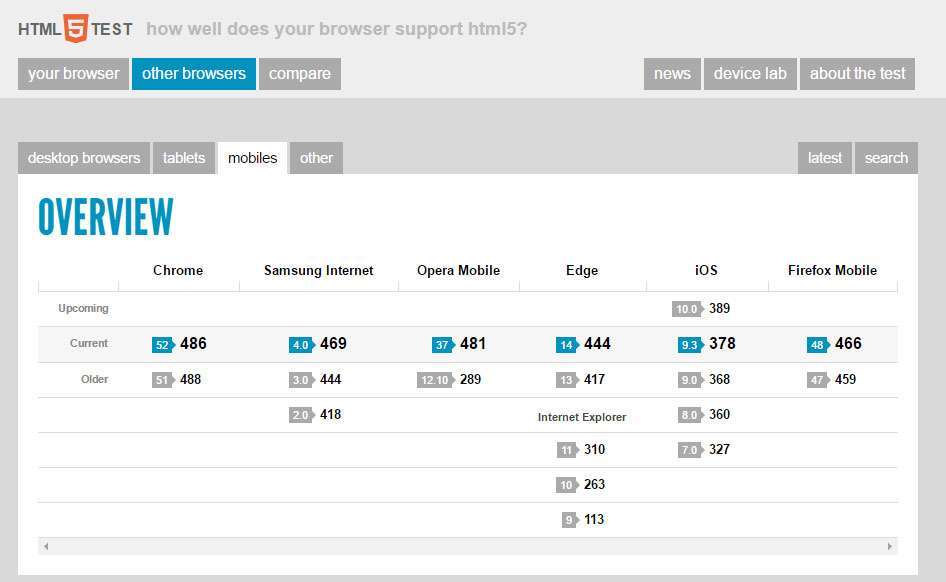Click the Upcoming row label
This screenshot has height=582, width=946.
[x=83, y=308]
